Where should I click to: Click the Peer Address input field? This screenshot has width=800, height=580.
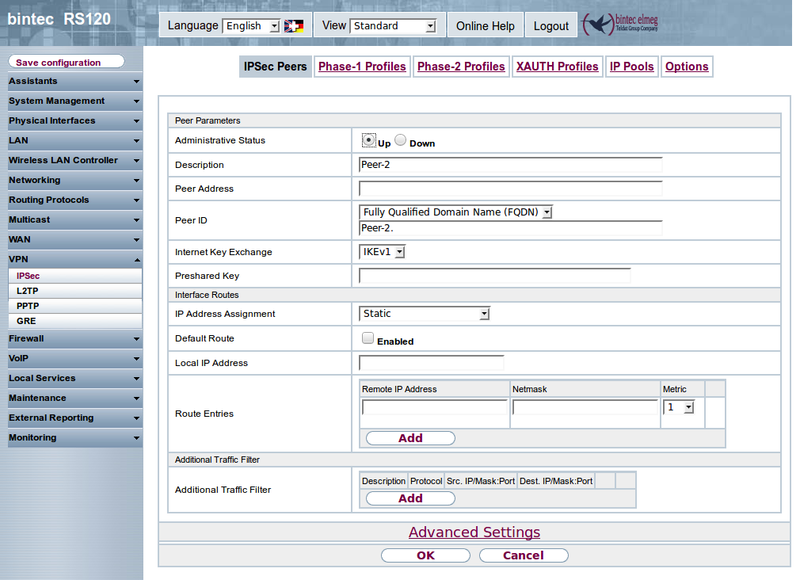[x=510, y=188]
